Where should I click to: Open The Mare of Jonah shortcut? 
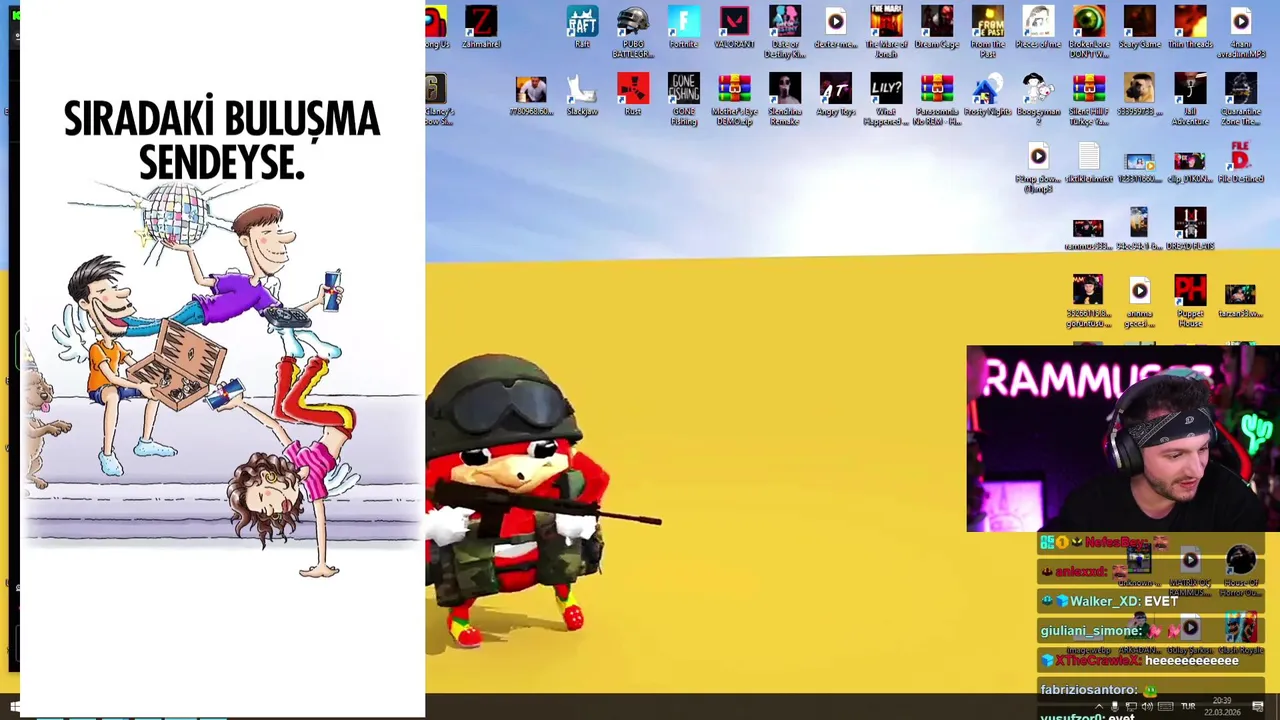tap(886, 32)
